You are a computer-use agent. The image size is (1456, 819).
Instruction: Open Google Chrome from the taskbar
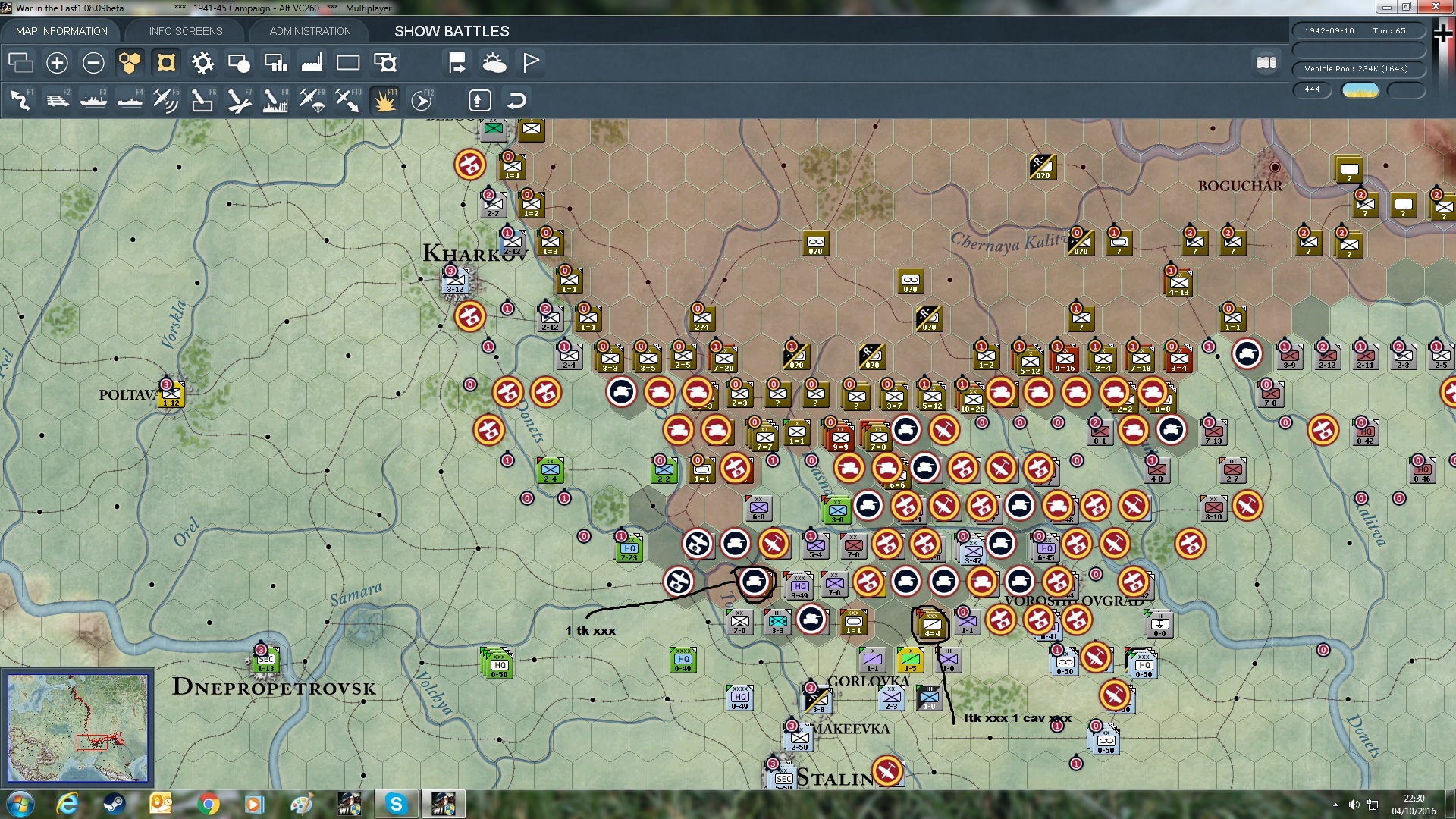click(x=208, y=804)
